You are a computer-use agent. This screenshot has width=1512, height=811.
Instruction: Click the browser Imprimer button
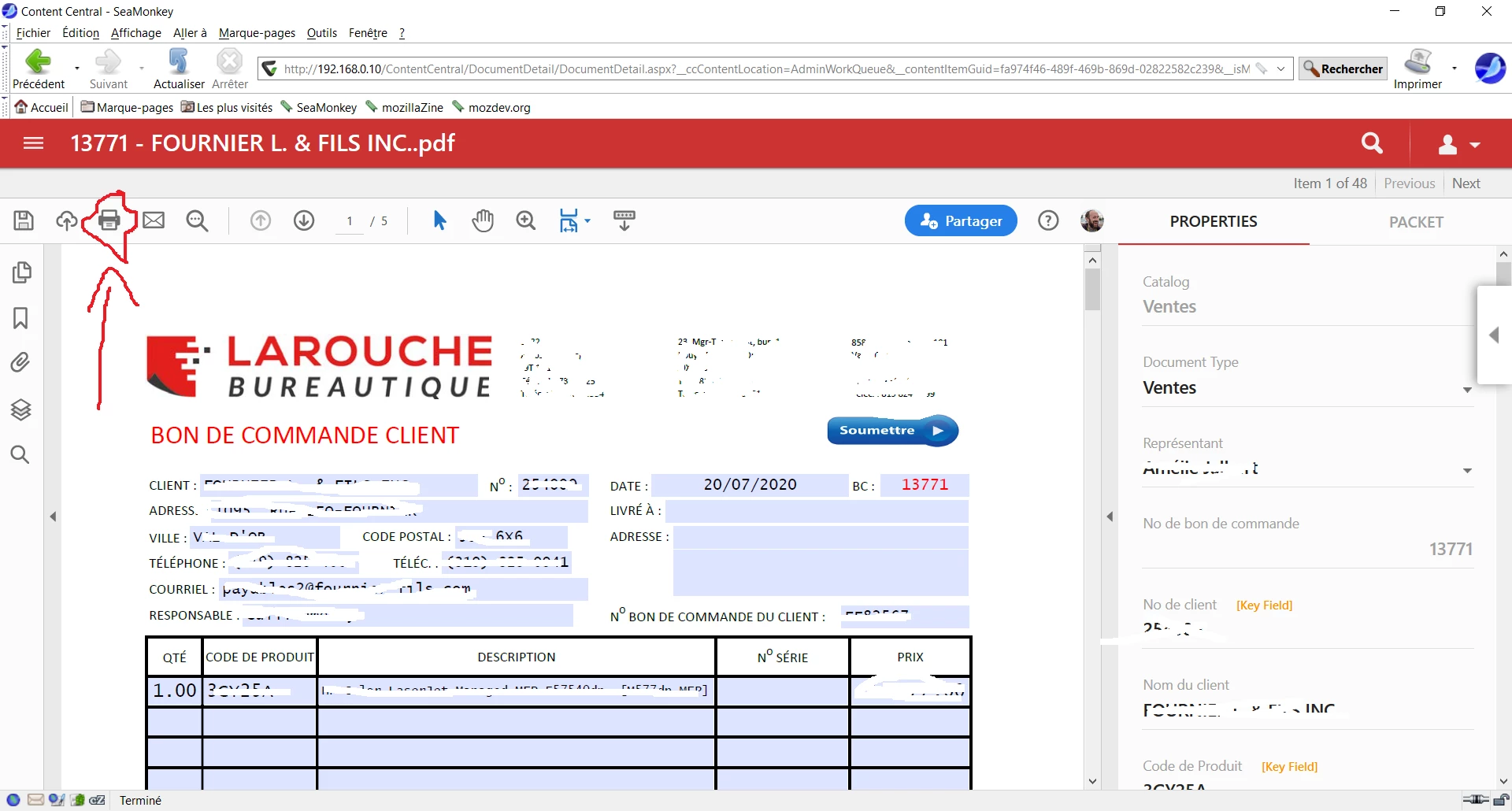tap(1417, 69)
